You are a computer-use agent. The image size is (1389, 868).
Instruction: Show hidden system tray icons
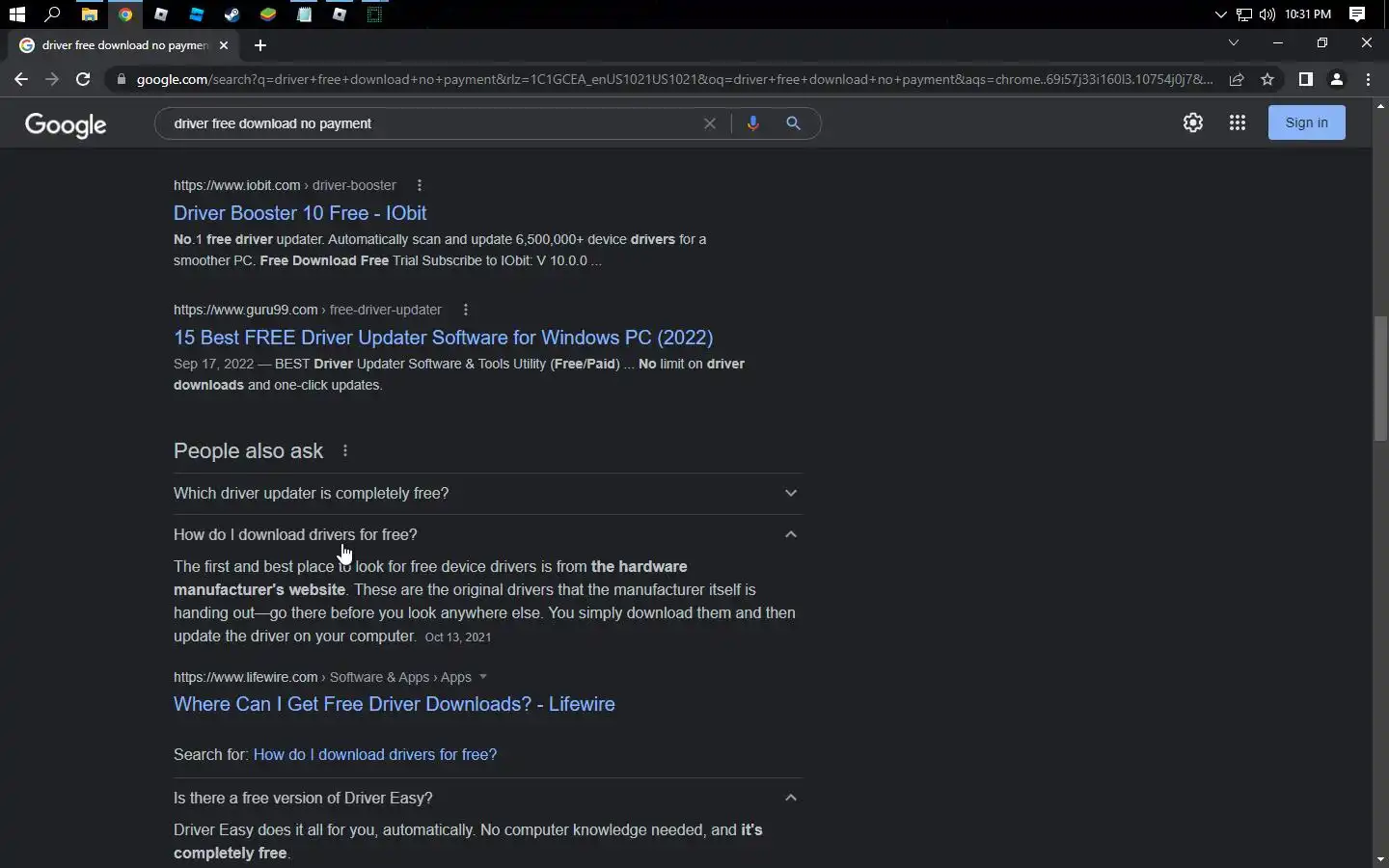coord(1220,14)
